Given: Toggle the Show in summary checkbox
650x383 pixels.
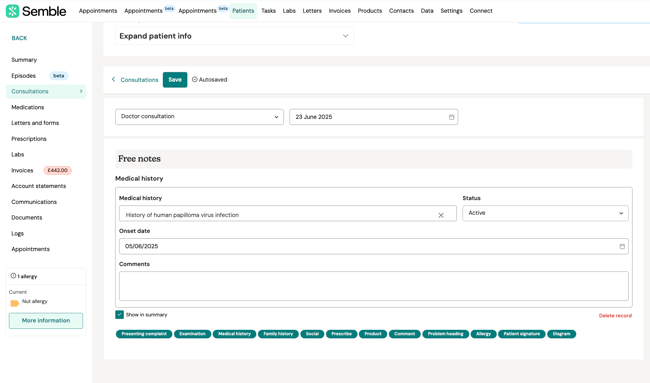Looking at the screenshot, I should [119, 315].
